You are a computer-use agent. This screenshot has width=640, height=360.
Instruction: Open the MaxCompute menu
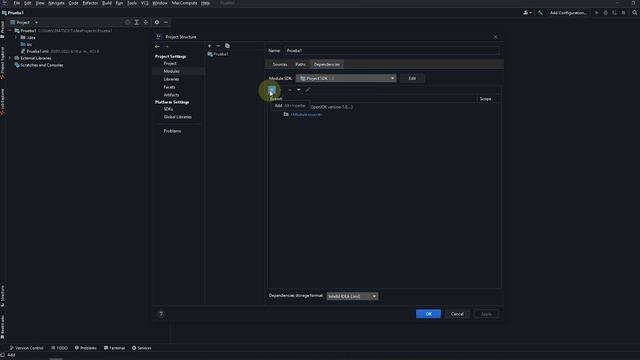point(184,3)
